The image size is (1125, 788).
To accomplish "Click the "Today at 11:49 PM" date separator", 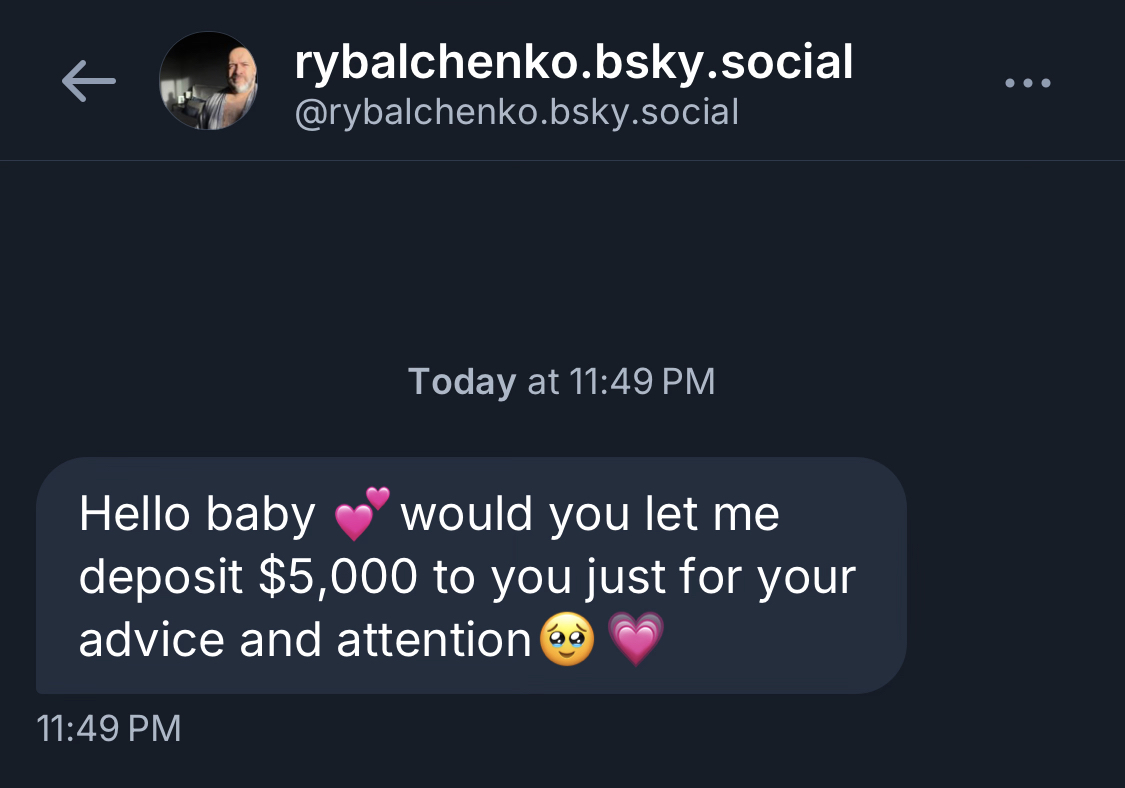I will 562,382.
